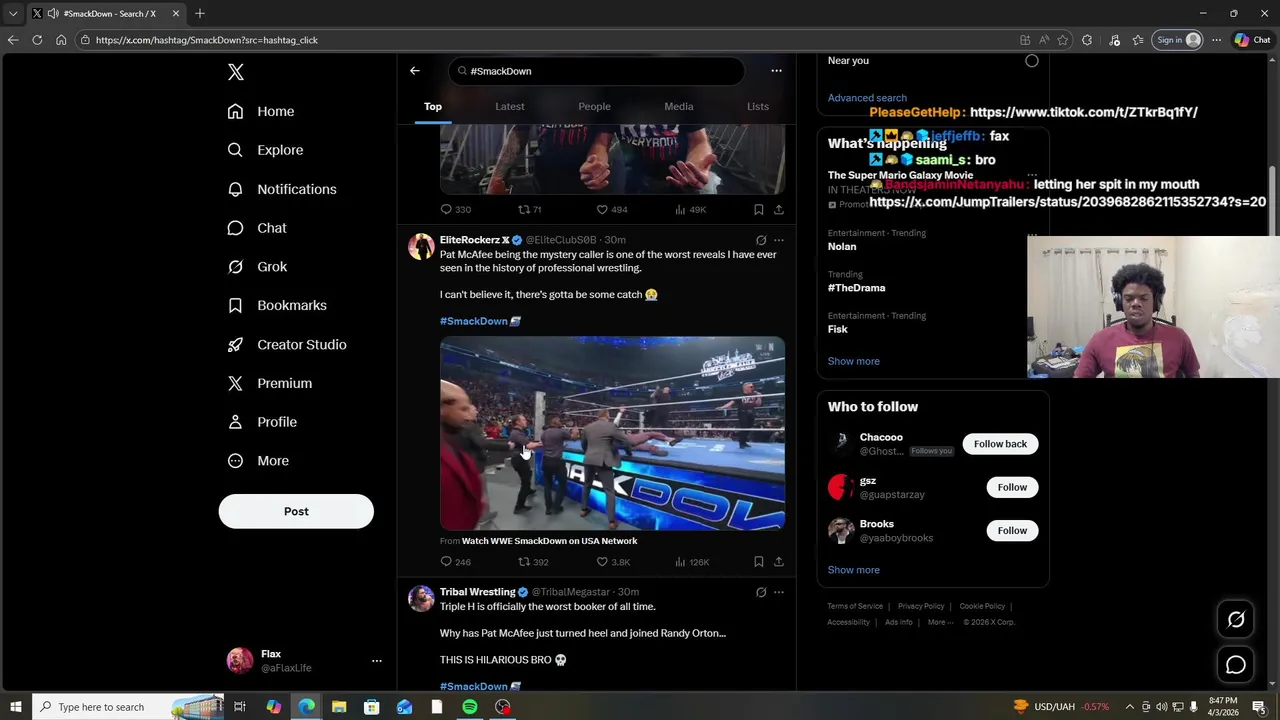Open more options on Tribal Wrestling post
The height and width of the screenshot is (720, 1280).
(779, 592)
